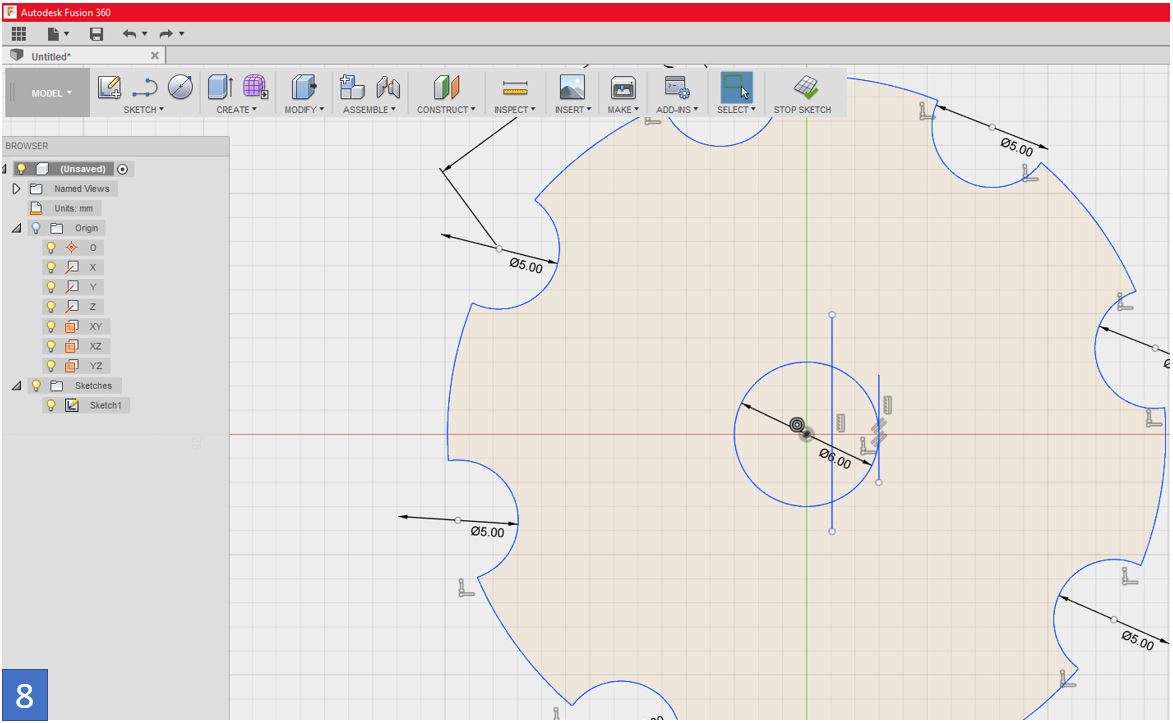Select the sketch origin center point
Viewport: 1173px width, 723px height.
click(x=806, y=434)
